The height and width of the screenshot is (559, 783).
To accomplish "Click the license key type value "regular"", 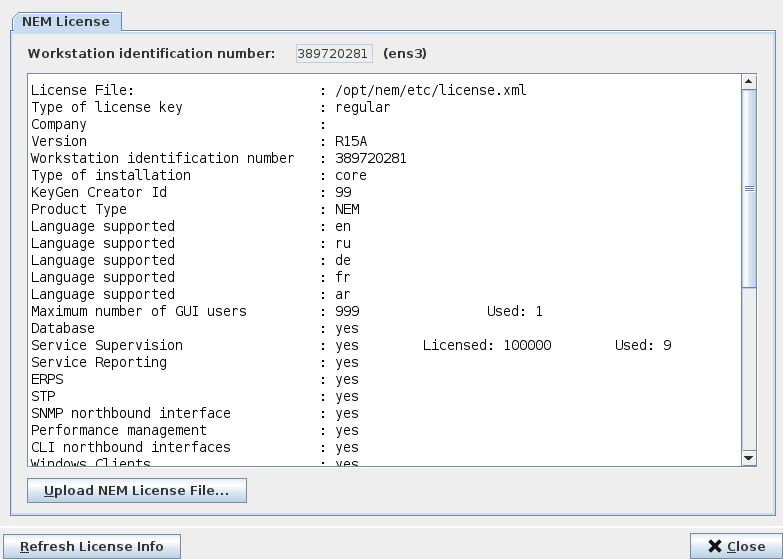I will (x=362, y=108).
